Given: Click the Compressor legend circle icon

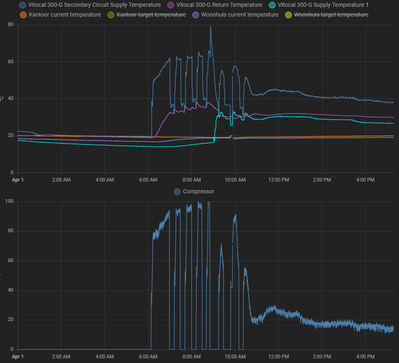Looking at the screenshot, I should click(x=177, y=192).
